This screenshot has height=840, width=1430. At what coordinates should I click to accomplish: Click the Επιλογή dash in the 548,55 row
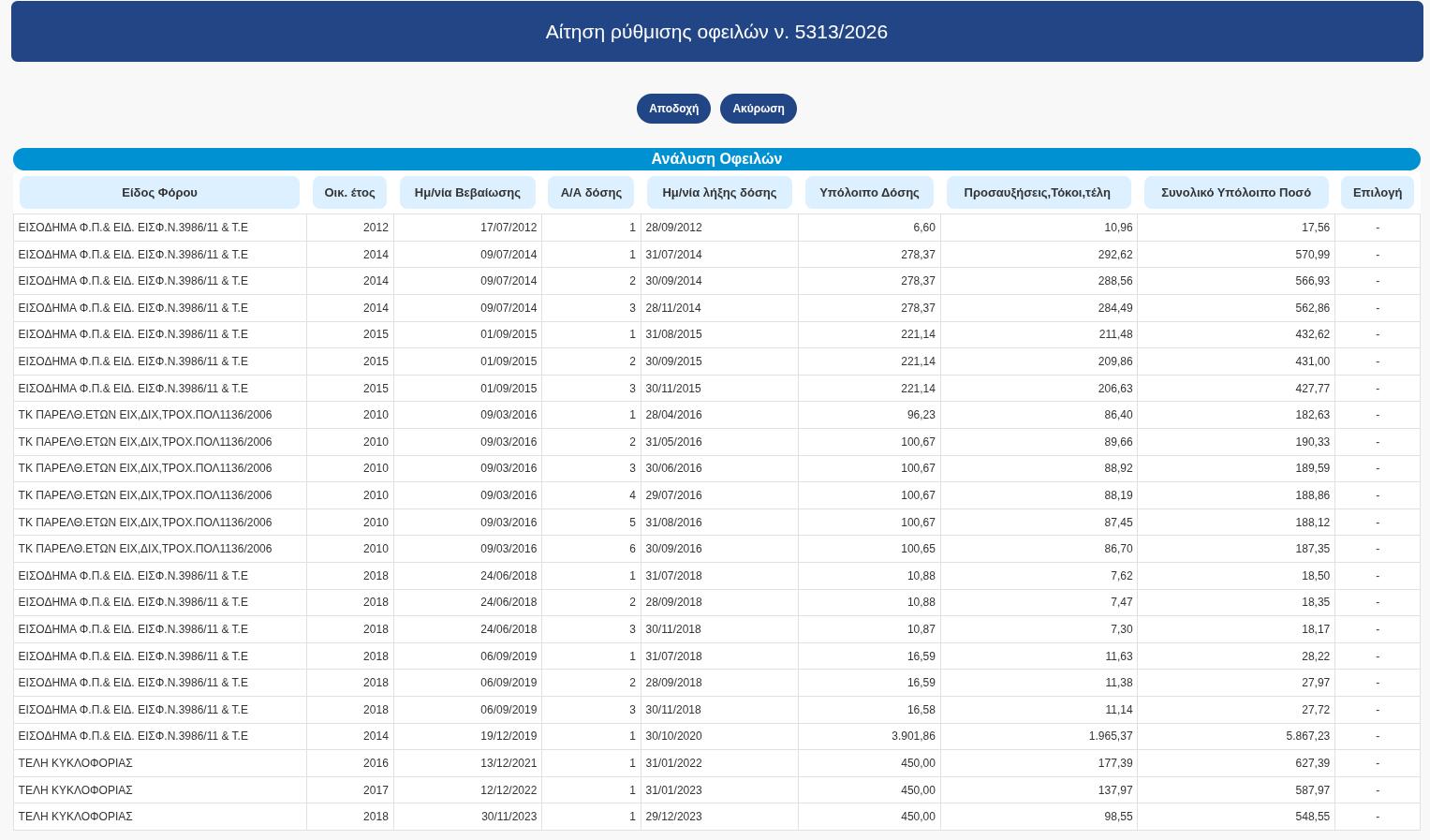tap(1378, 817)
